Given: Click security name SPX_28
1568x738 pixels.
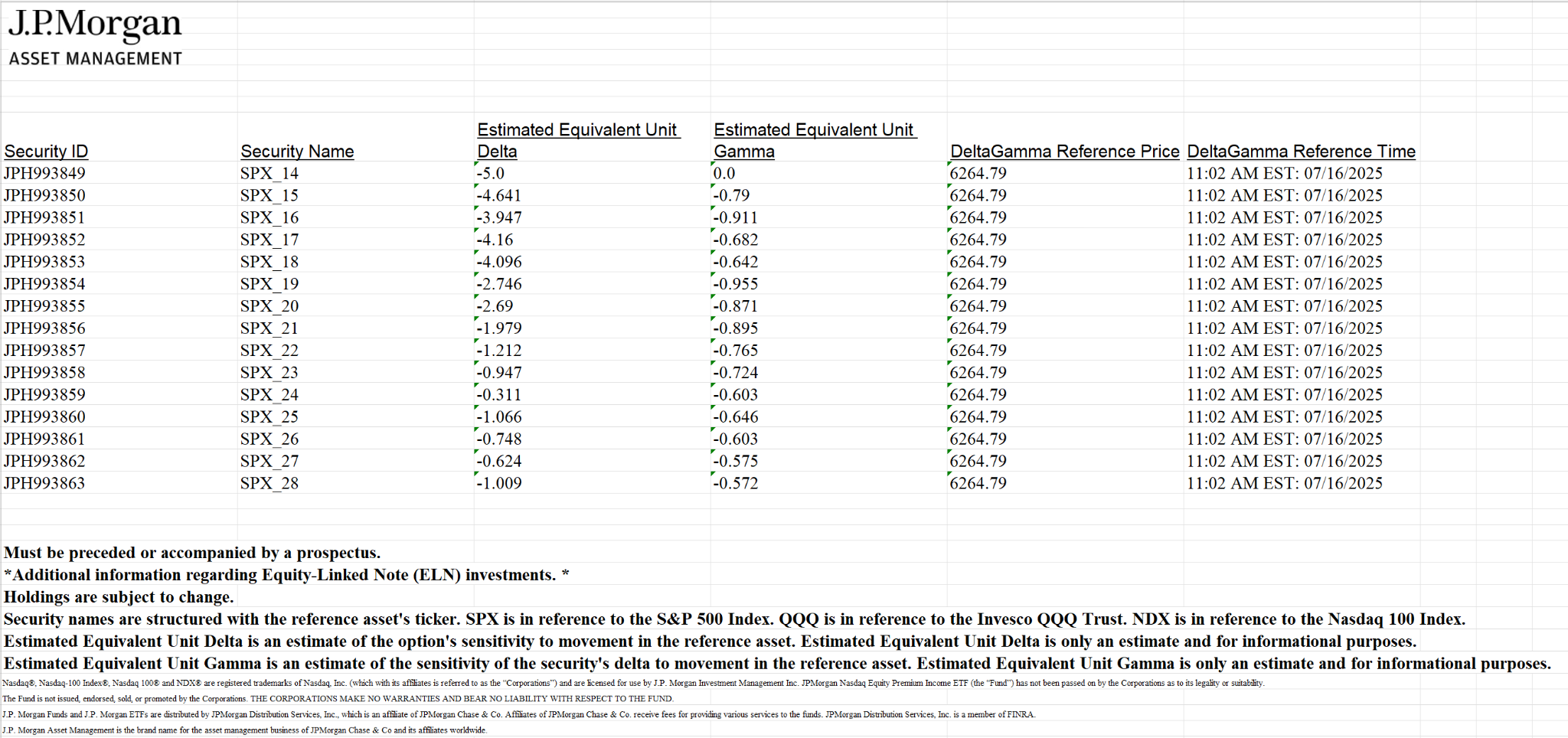Looking at the screenshot, I should (x=269, y=485).
